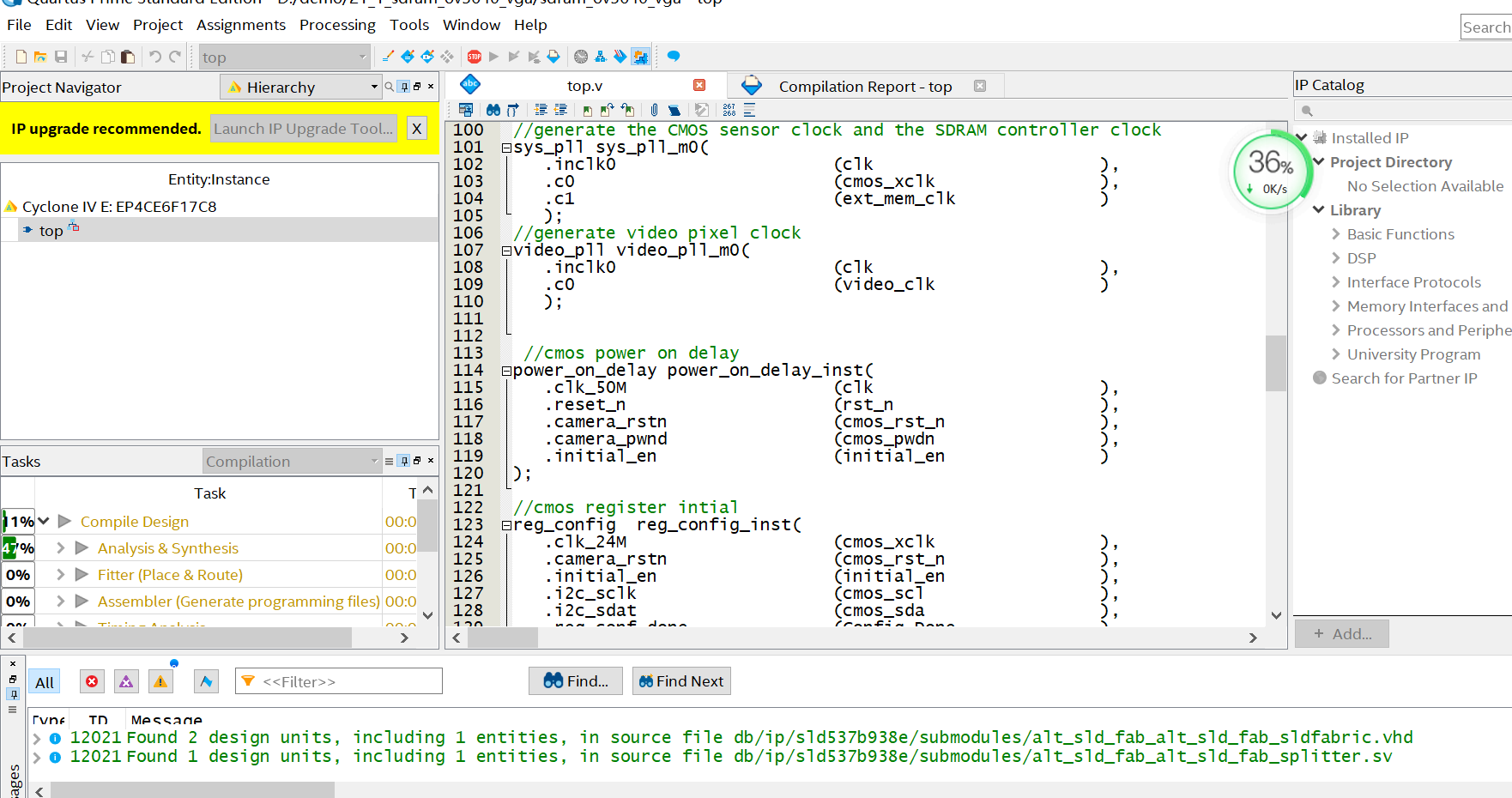This screenshot has height=798, width=1512.
Task: Expand the DSP library category
Action: pos(1336,257)
